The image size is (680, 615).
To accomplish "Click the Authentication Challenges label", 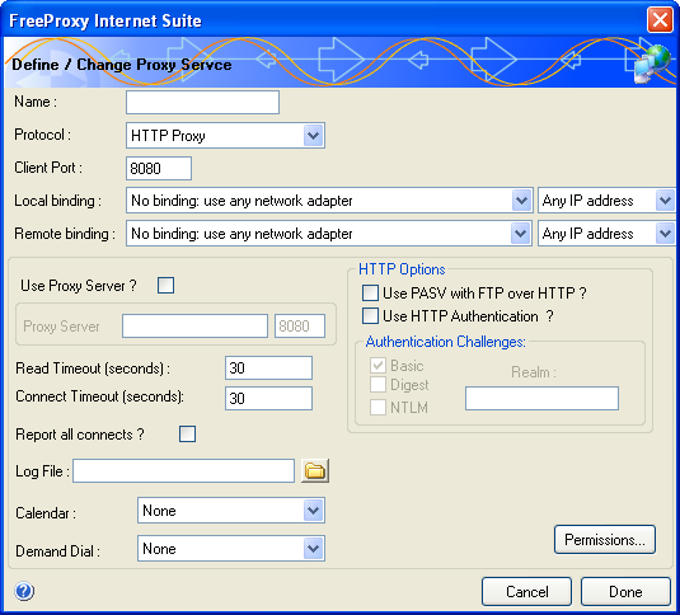I will click(x=445, y=342).
